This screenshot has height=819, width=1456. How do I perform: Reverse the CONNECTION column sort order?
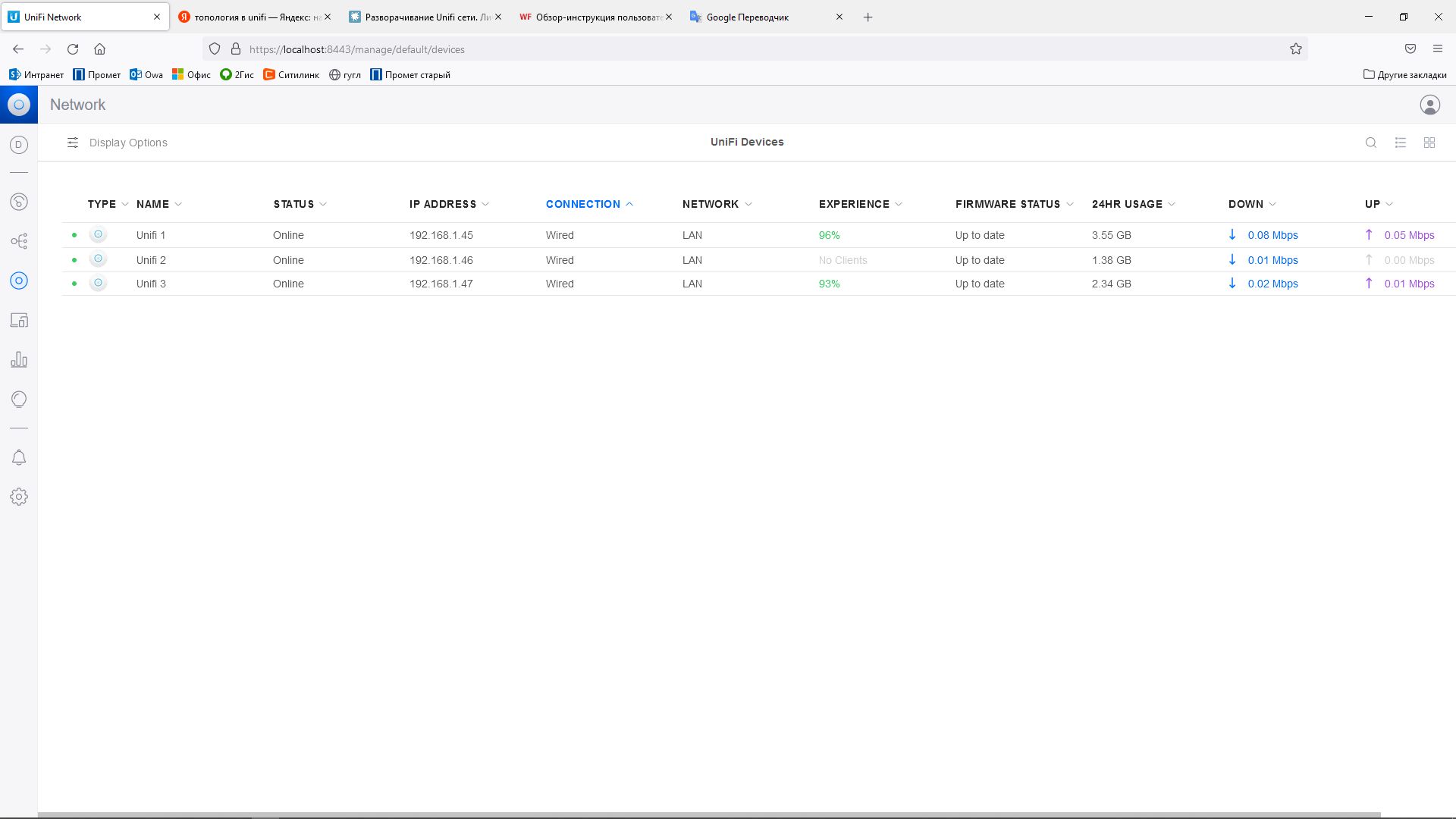pos(589,204)
